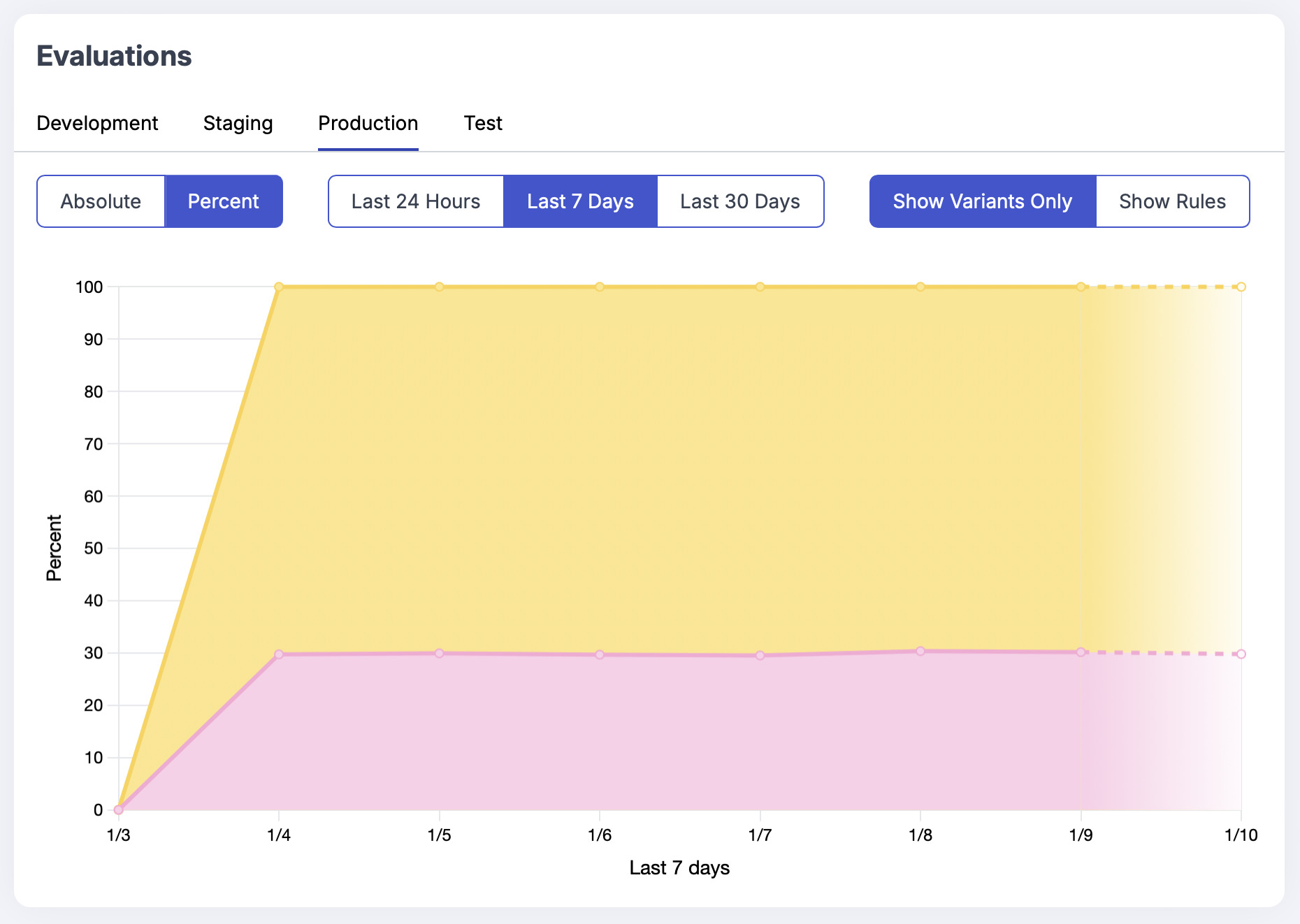Click pink data point at 1/9

[1081, 652]
